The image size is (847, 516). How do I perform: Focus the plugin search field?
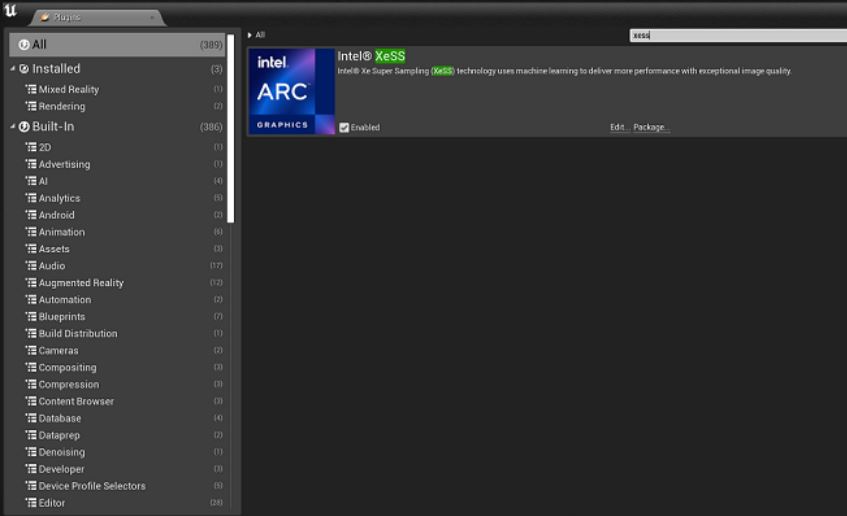point(738,35)
